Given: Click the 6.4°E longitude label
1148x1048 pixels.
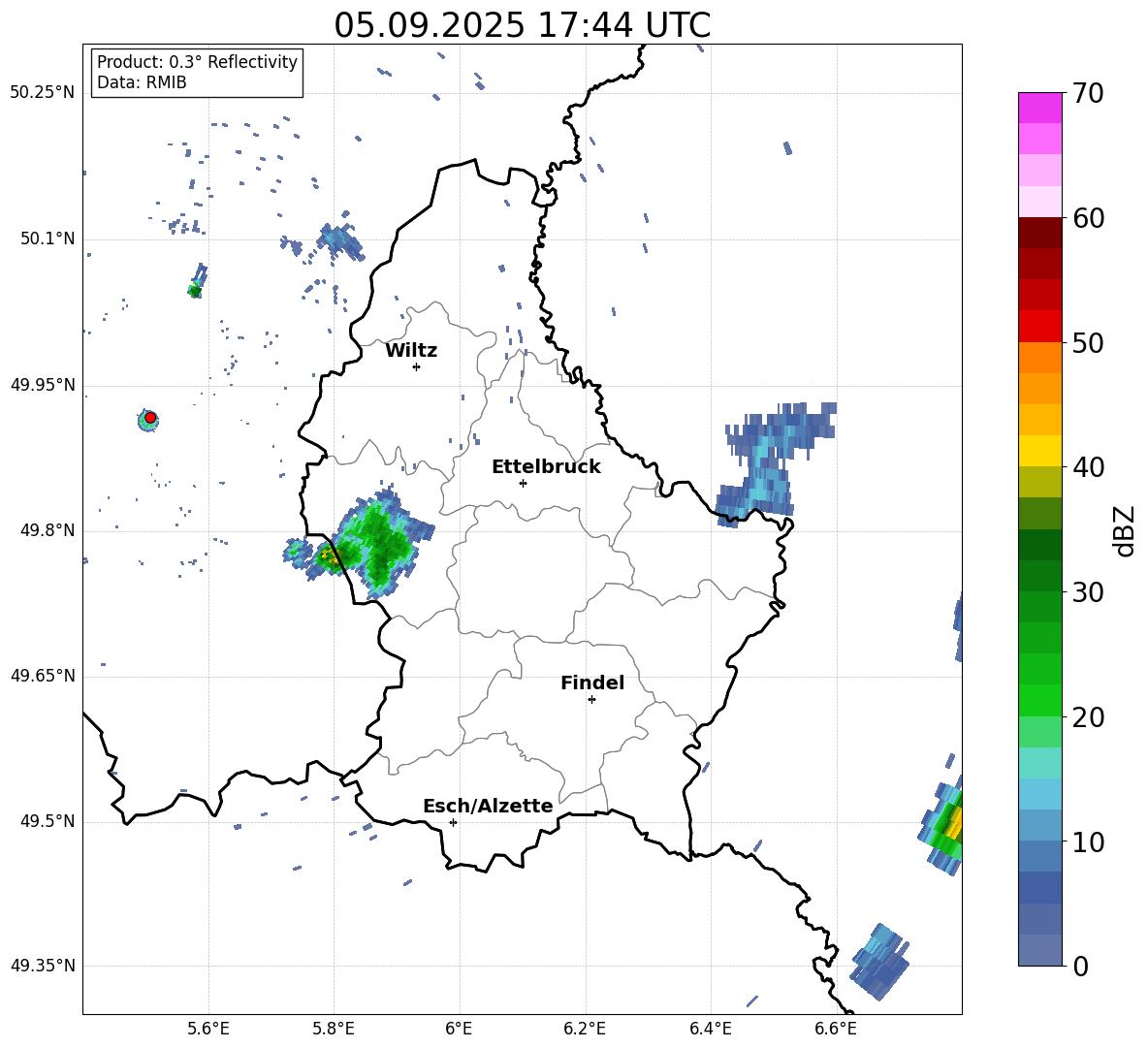Looking at the screenshot, I should pyautogui.click(x=710, y=1029).
